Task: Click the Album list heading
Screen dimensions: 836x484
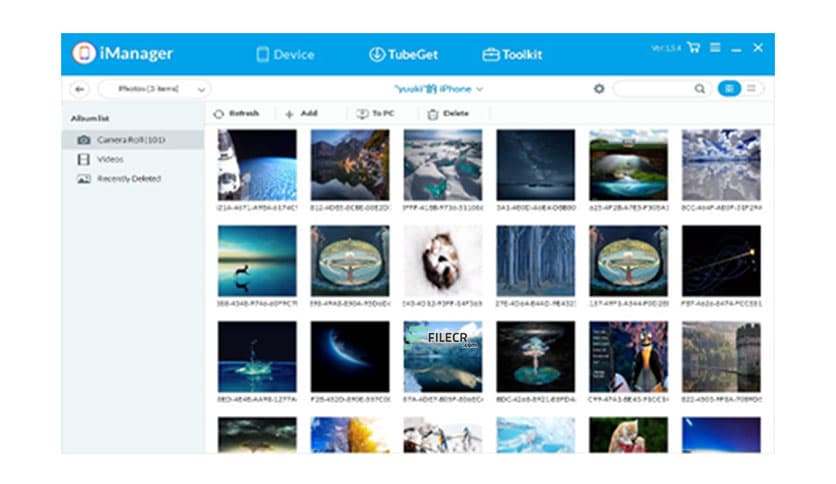Action: [x=90, y=118]
